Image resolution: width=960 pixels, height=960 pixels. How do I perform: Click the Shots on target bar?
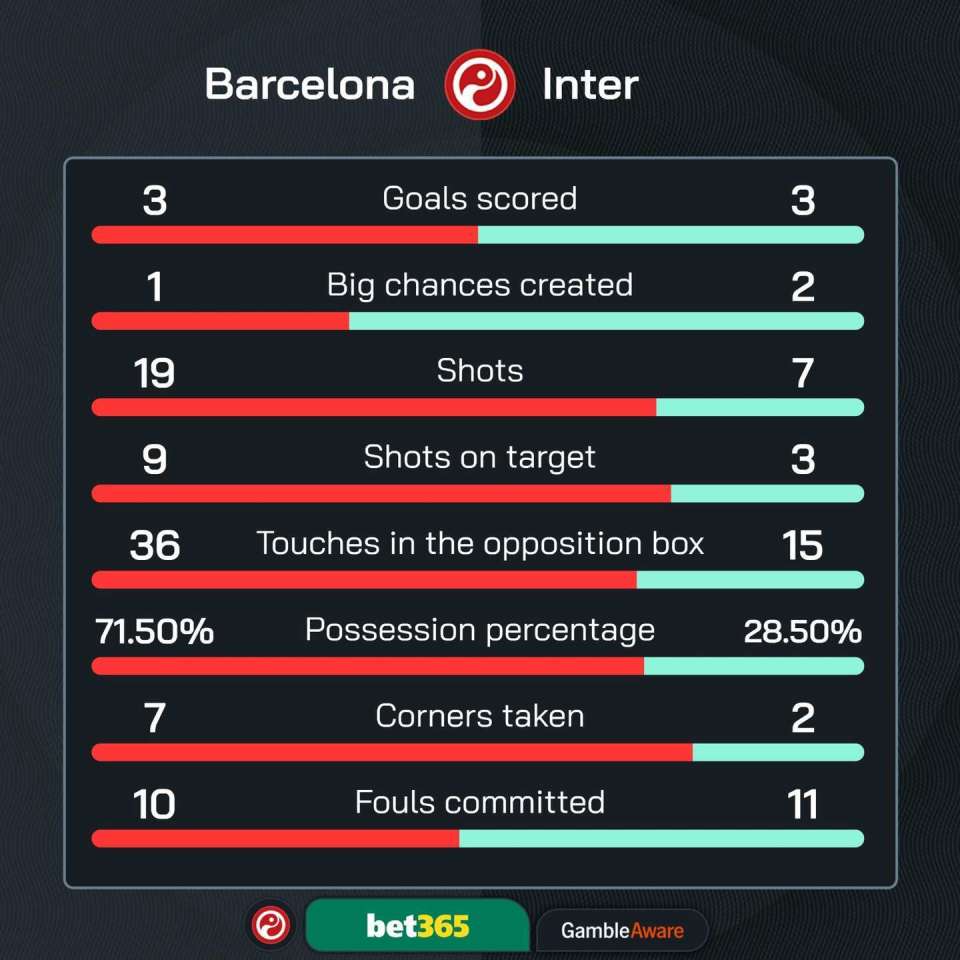(478, 494)
